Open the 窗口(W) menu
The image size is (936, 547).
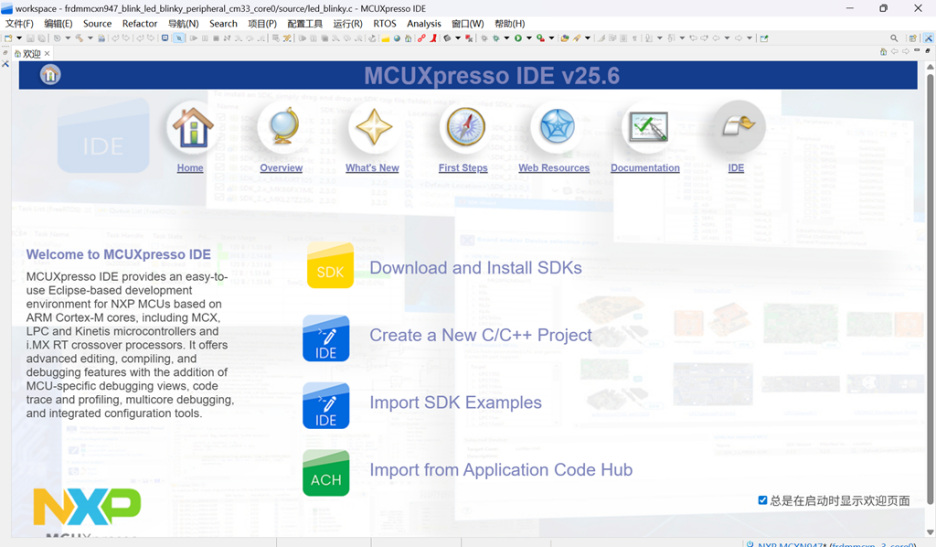(x=467, y=23)
